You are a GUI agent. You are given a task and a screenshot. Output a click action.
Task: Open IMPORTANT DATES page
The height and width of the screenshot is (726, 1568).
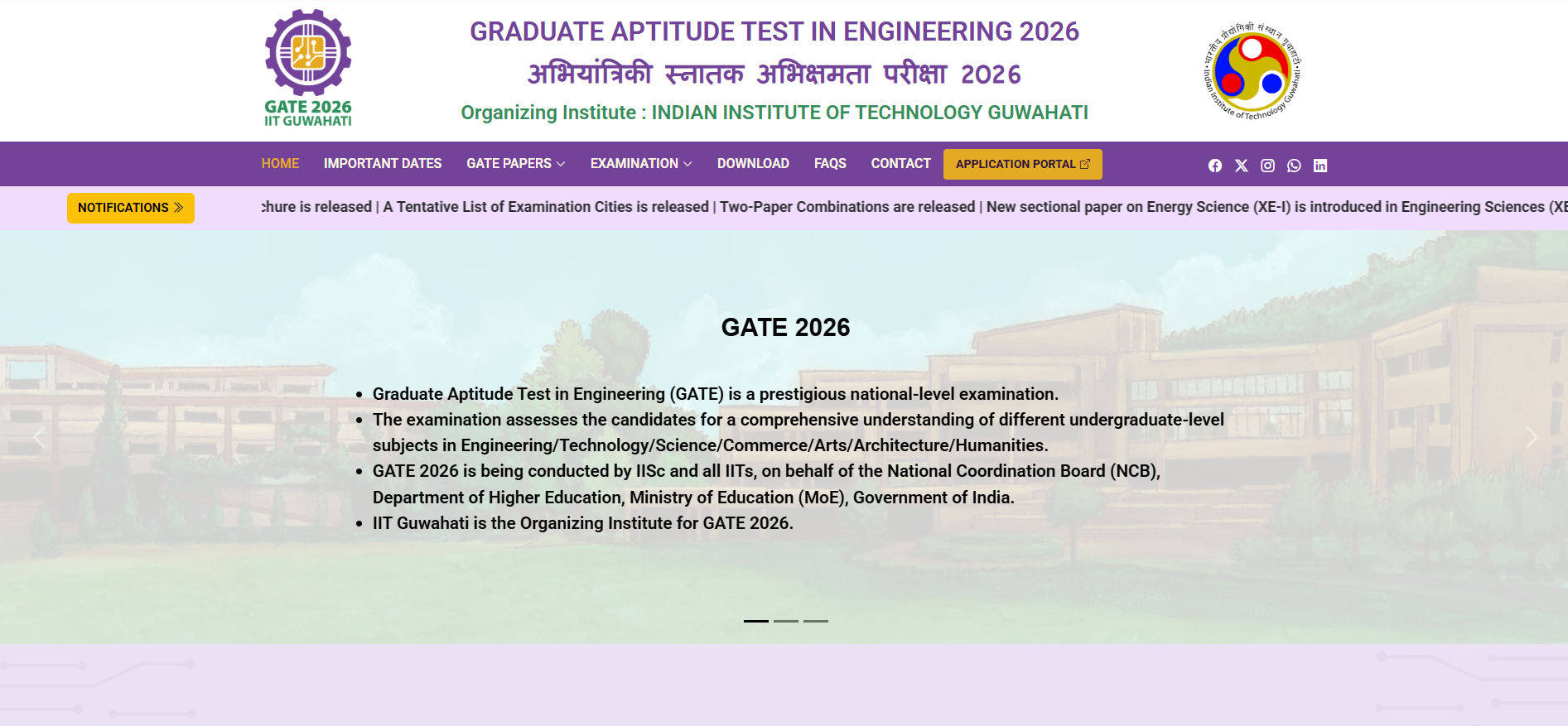pyautogui.click(x=383, y=164)
